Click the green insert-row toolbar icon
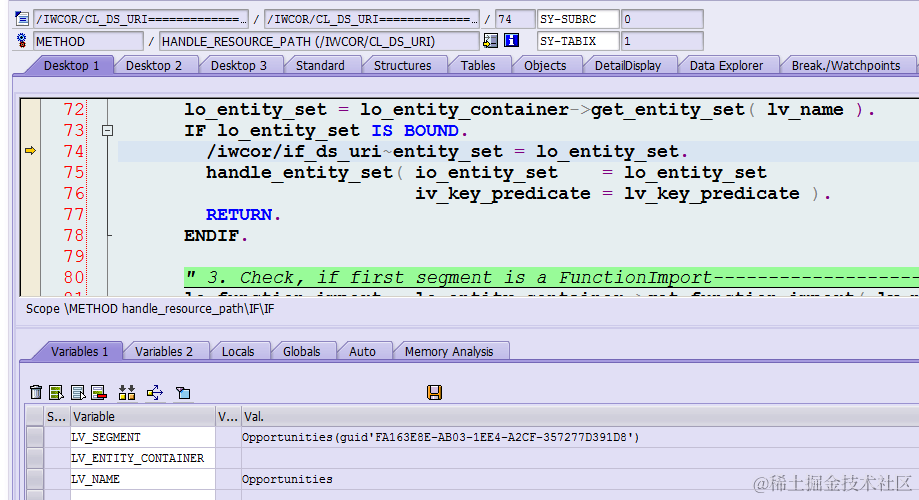The width and height of the screenshot is (919, 500). pos(56,392)
